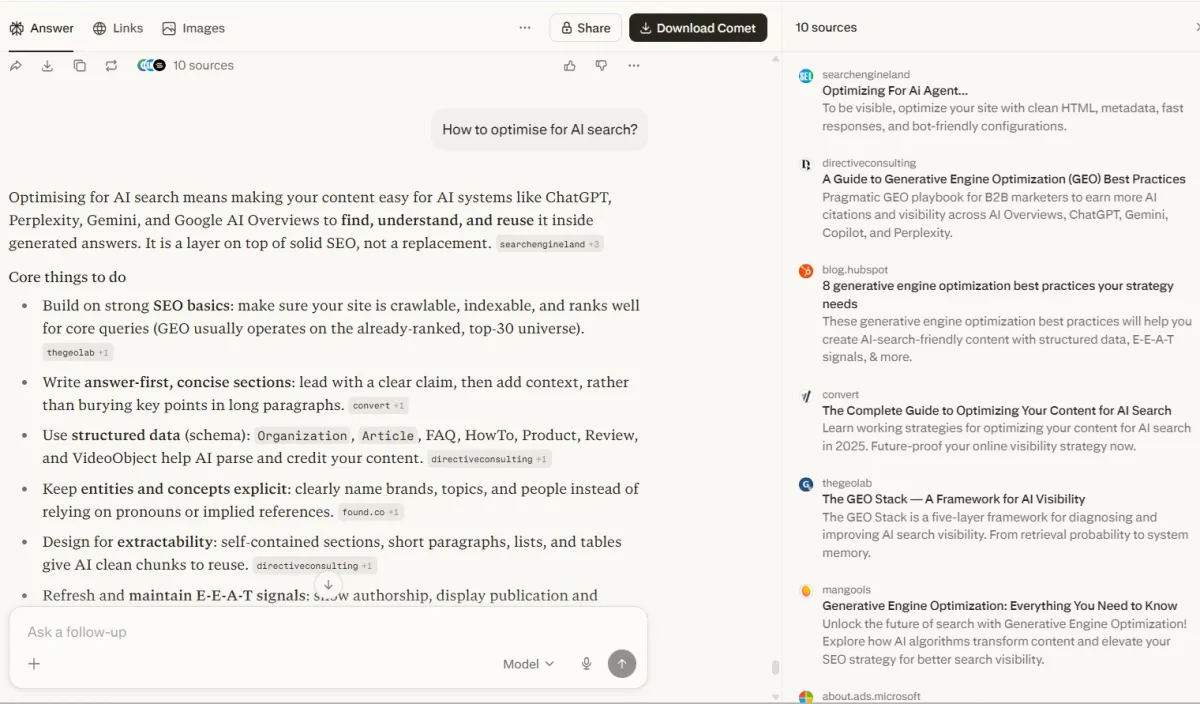1200x704 pixels.
Task: Switch to the Images tab
Action: pyautogui.click(x=193, y=28)
